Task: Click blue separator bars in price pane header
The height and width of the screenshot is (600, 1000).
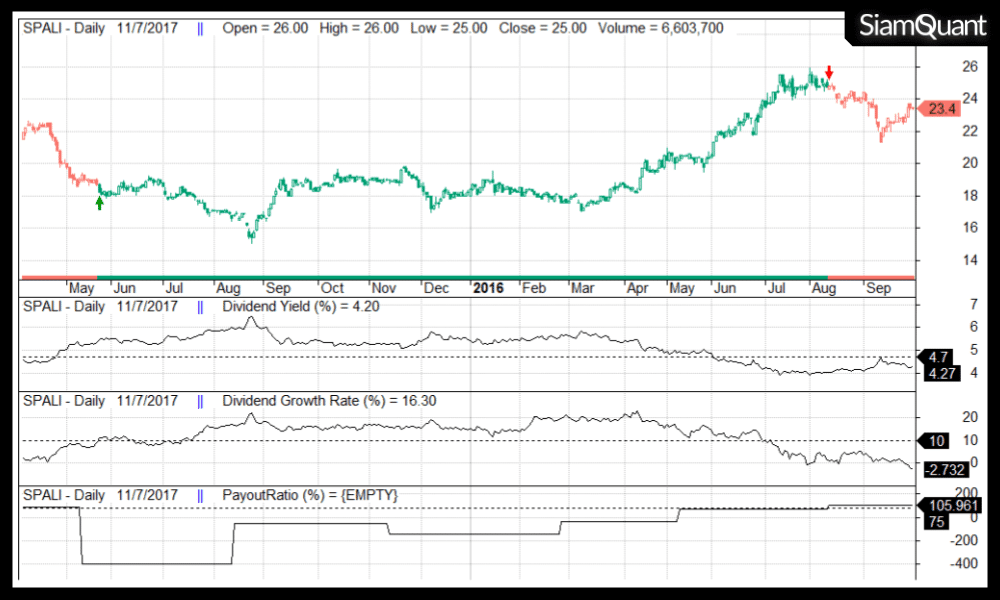Action: (x=200, y=28)
